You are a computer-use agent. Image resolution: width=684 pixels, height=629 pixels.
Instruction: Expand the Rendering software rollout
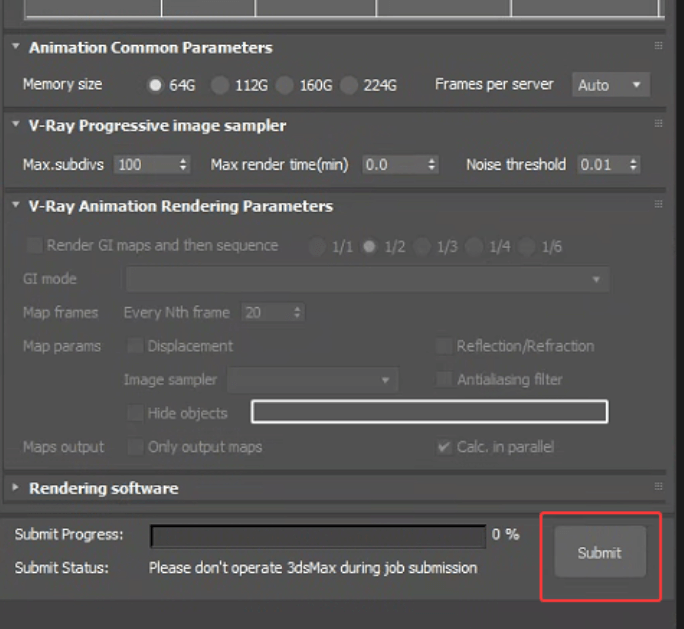16,487
